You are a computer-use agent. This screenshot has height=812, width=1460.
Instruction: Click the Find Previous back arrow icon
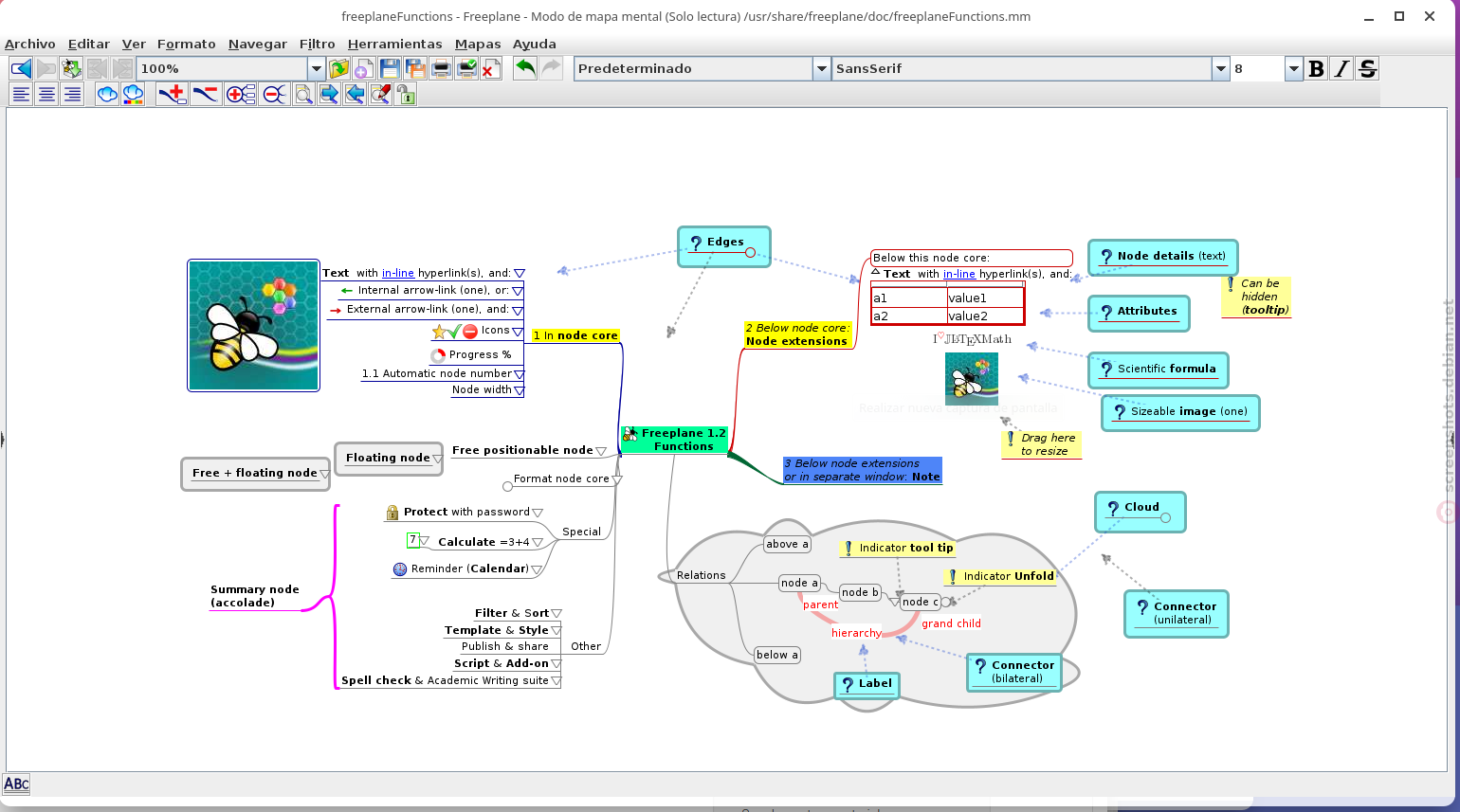click(x=355, y=94)
